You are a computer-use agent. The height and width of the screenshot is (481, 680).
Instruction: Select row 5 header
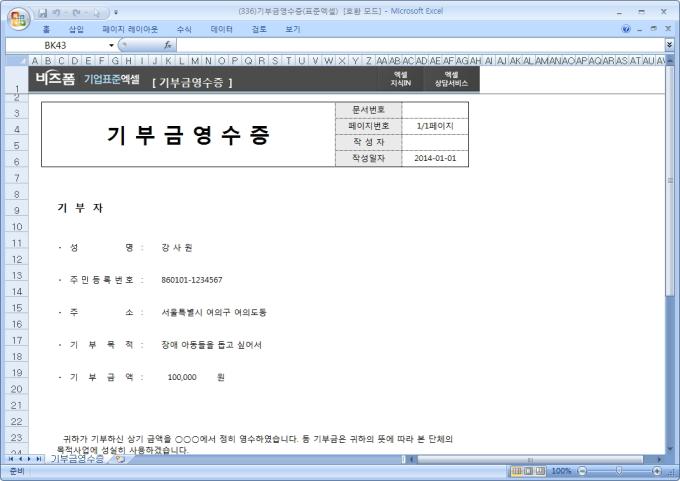point(16,145)
